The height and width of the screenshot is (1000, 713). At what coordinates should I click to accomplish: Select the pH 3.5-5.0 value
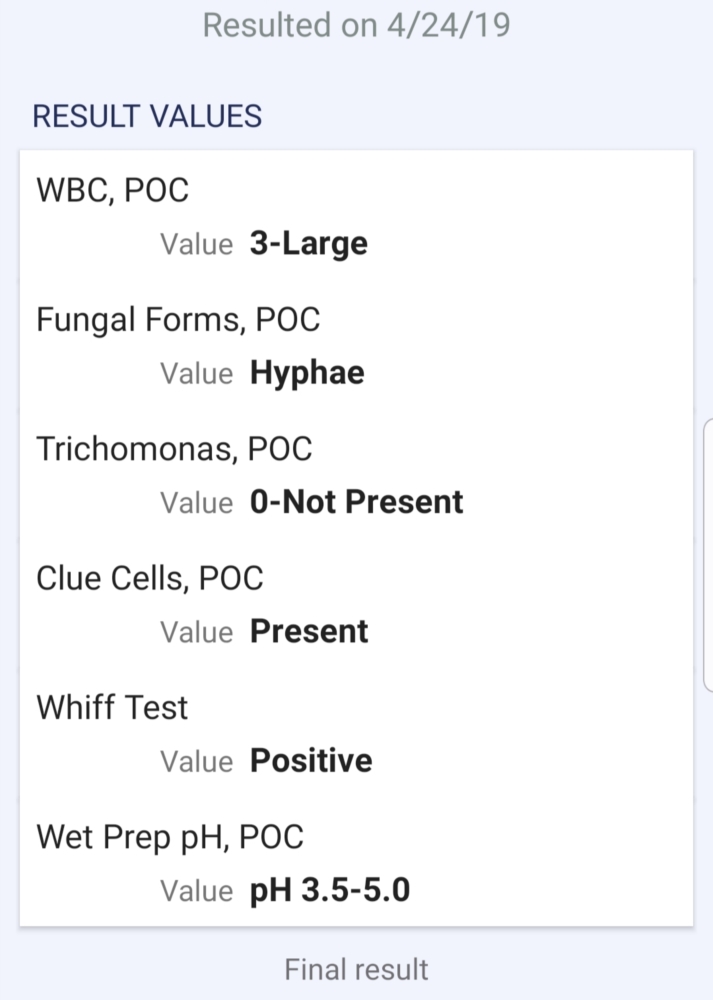[x=330, y=890]
